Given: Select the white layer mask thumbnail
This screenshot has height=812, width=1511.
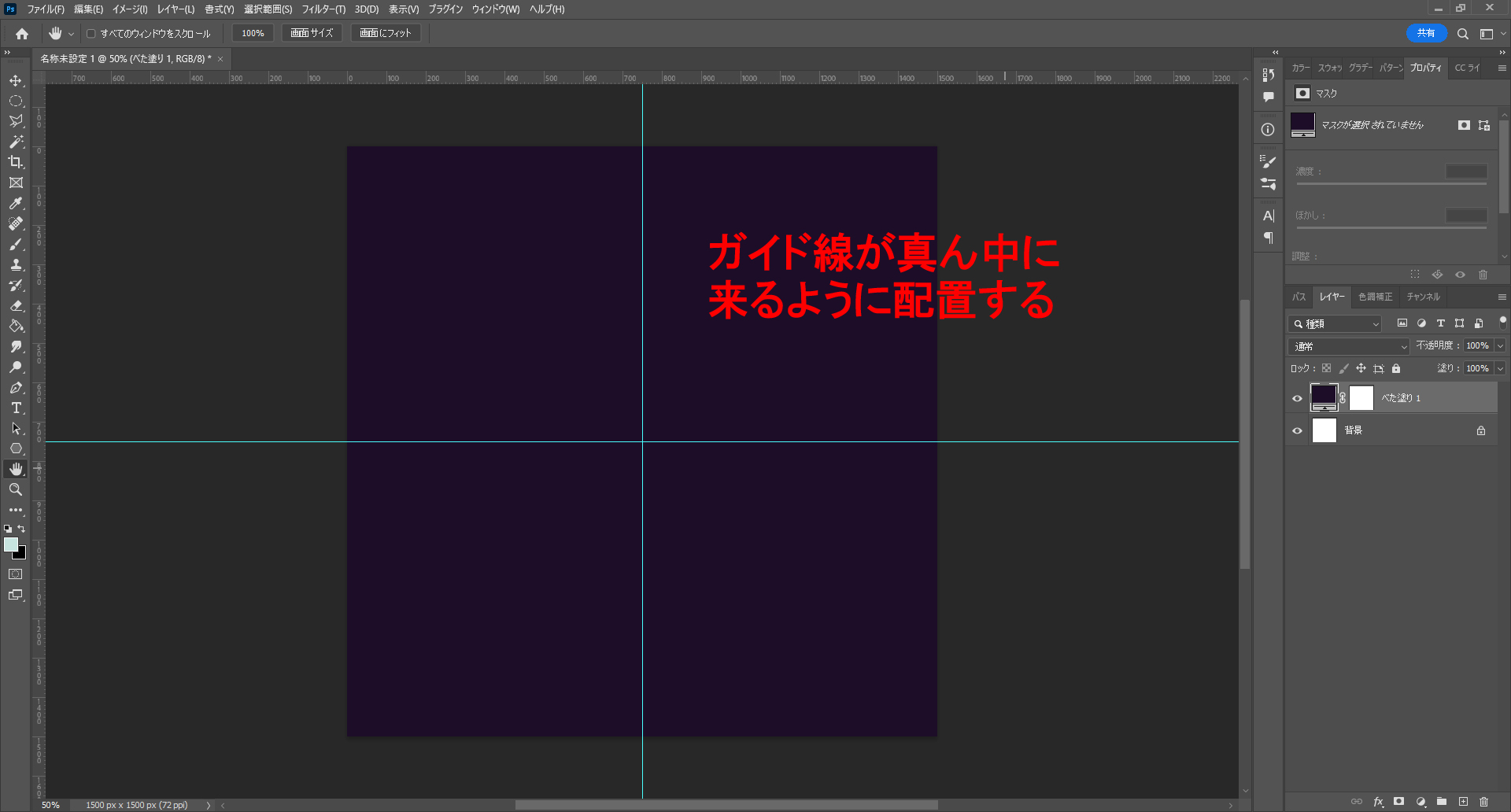Looking at the screenshot, I should (x=1361, y=398).
